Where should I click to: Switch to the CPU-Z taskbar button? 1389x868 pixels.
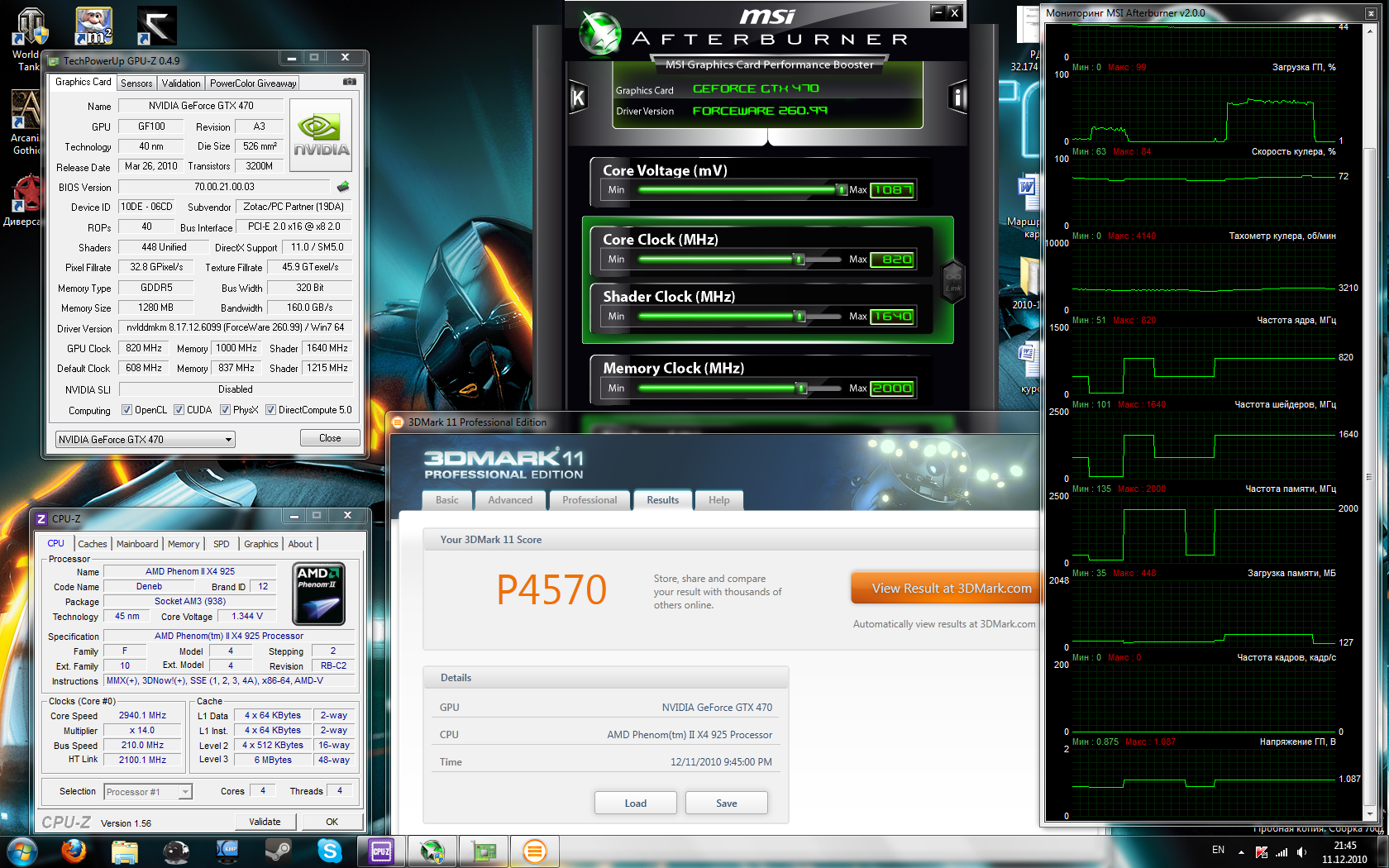click(381, 851)
